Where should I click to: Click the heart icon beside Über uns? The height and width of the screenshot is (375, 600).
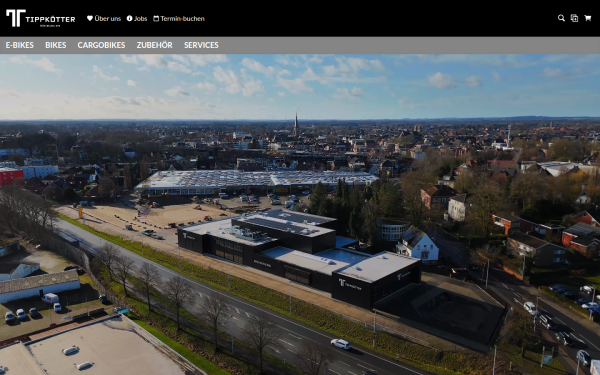pyautogui.click(x=90, y=18)
